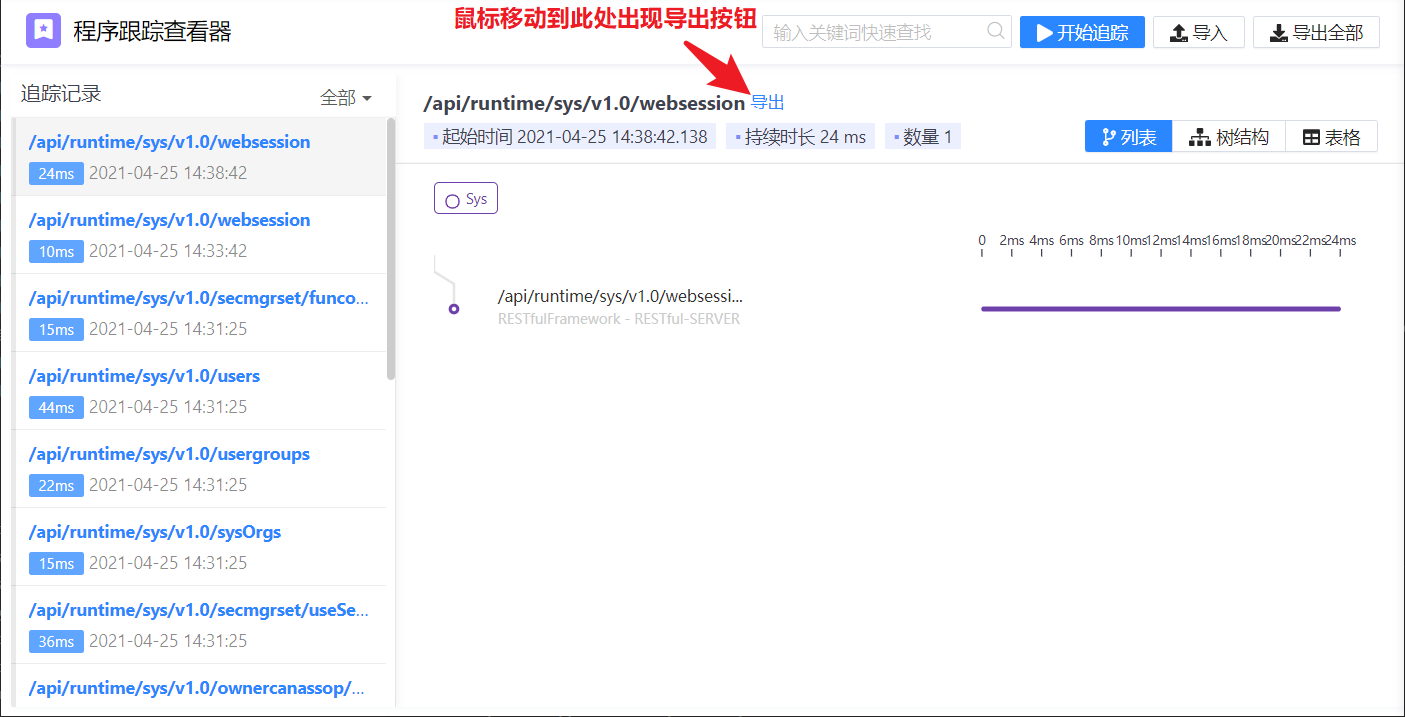Click the /api/runtime/sys/v1.0/websession detail heading
The image size is (1405, 717).
click(585, 103)
